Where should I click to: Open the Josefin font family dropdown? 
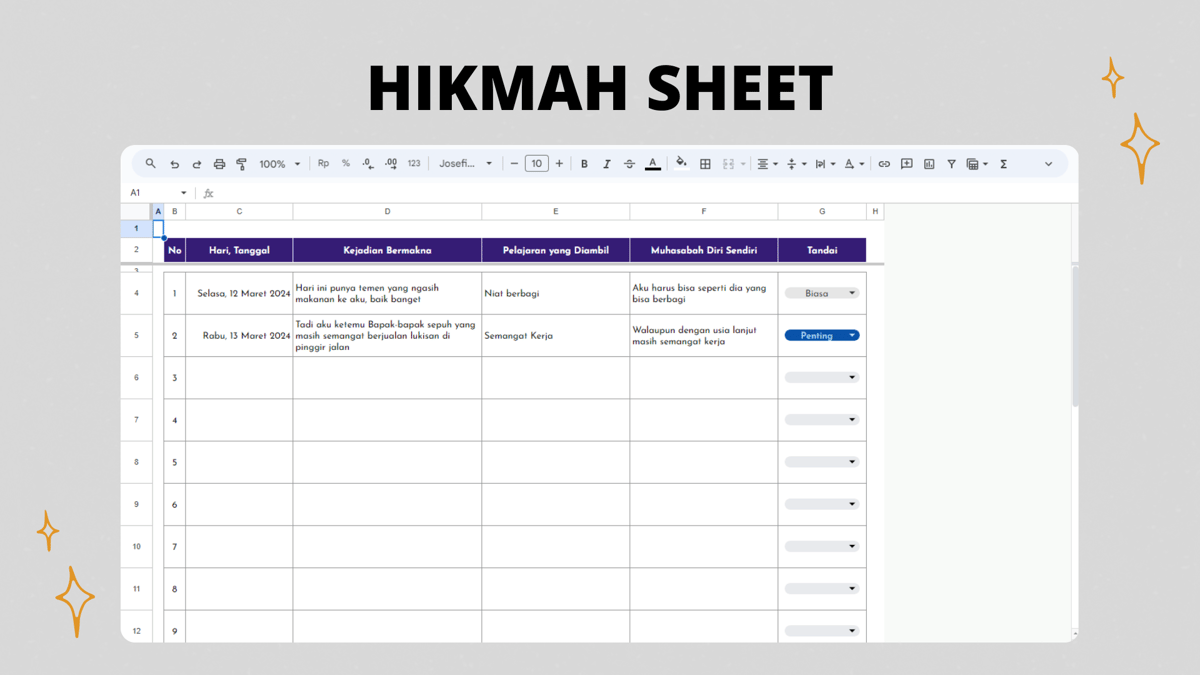point(465,164)
